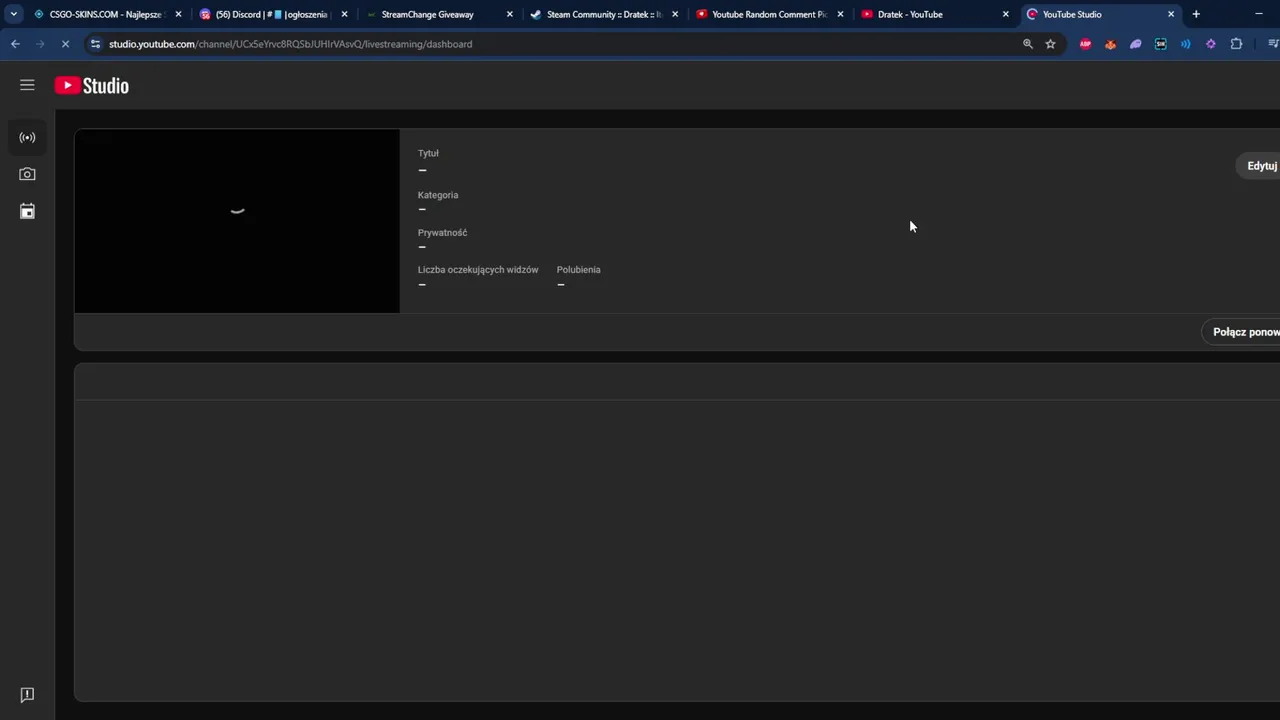Close the Dratek - YouTube tab
The width and height of the screenshot is (1280, 720).
tap(1006, 14)
